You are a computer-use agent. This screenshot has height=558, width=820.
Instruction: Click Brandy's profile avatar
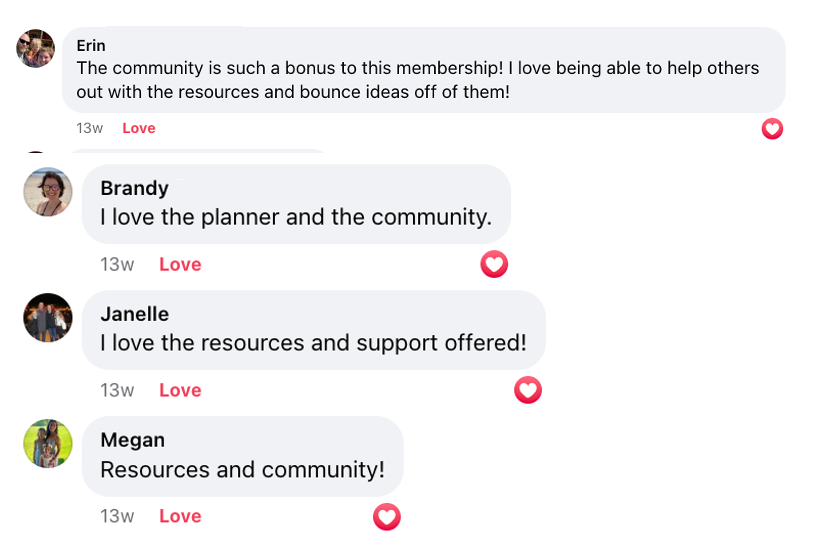(x=48, y=191)
